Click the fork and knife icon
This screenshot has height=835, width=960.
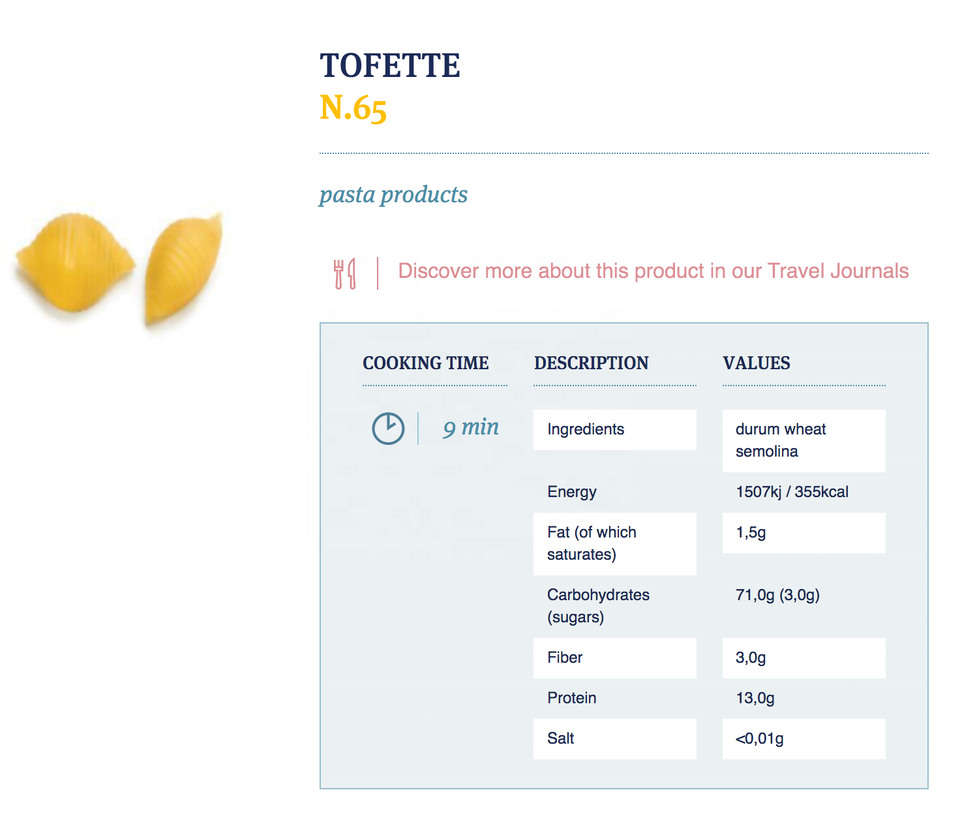coord(345,272)
